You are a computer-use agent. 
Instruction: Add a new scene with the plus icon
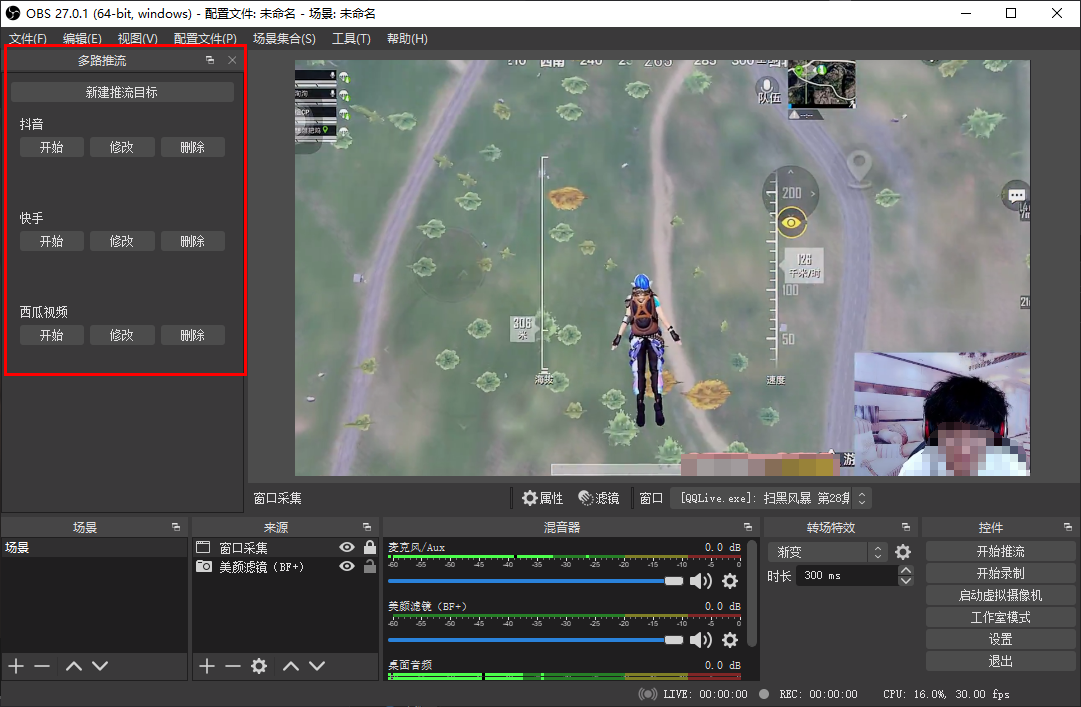(x=16, y=666)
